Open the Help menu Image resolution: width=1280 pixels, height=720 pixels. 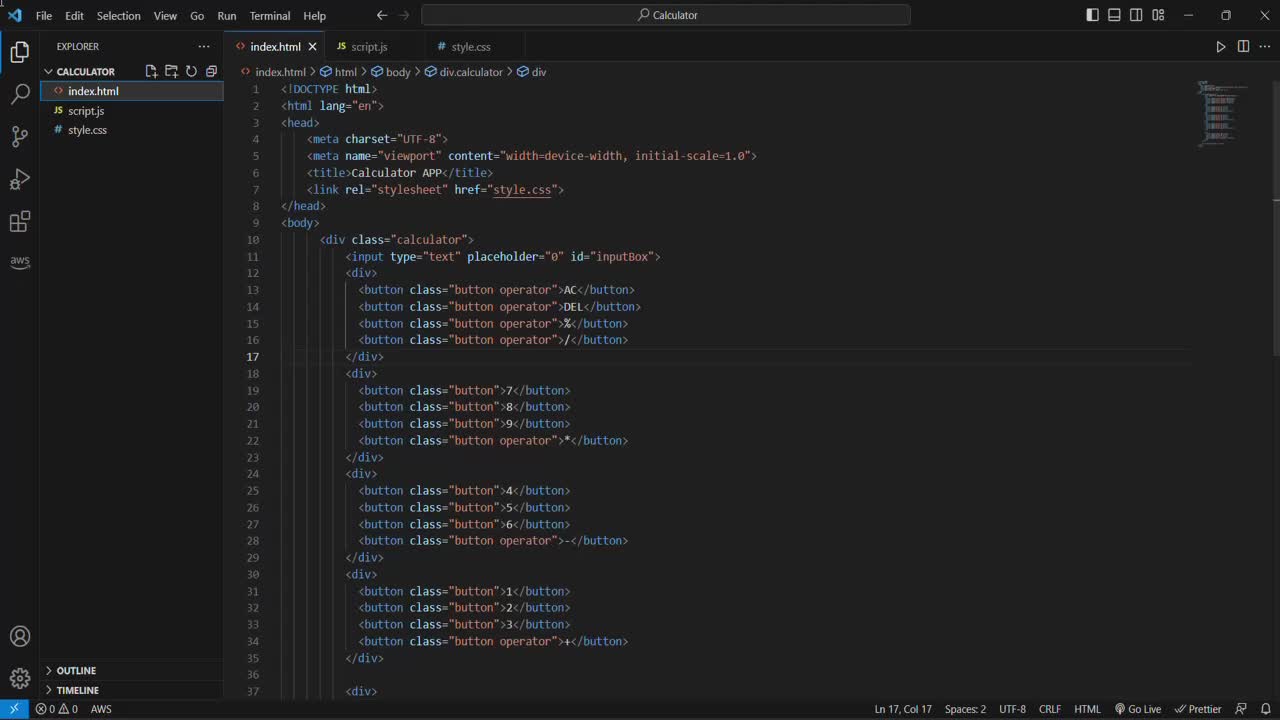point(314,16)
